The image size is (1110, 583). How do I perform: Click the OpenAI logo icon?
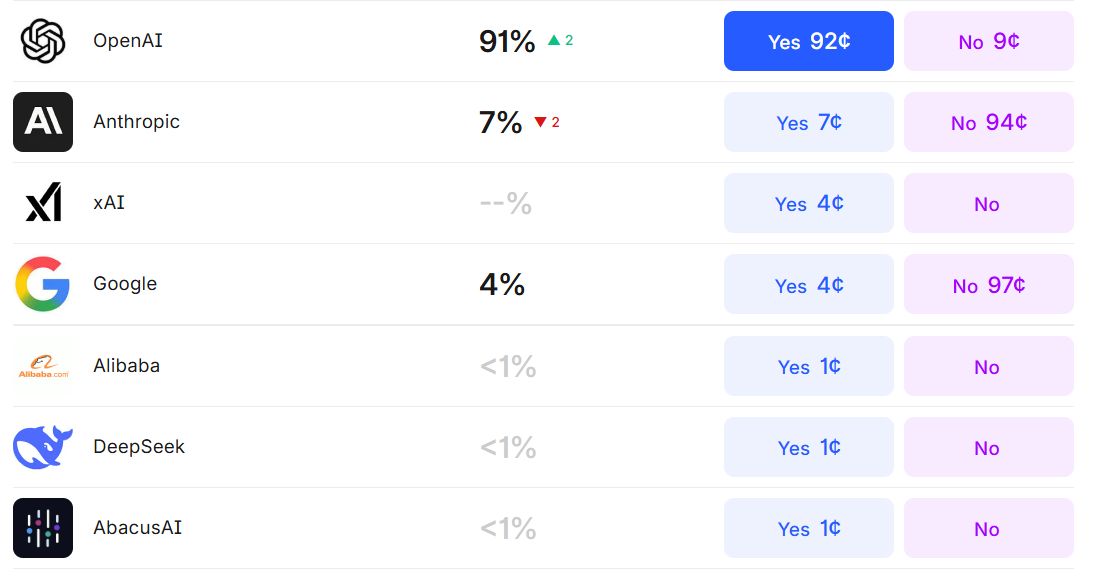pyautogui.click(x=43, y=41)
